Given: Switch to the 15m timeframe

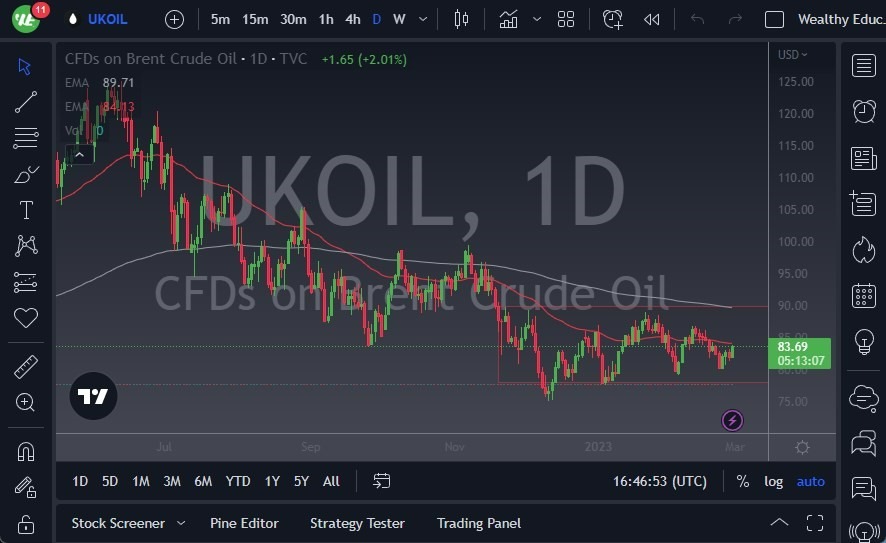Looking at the screenshot, I should click(255, 19).
